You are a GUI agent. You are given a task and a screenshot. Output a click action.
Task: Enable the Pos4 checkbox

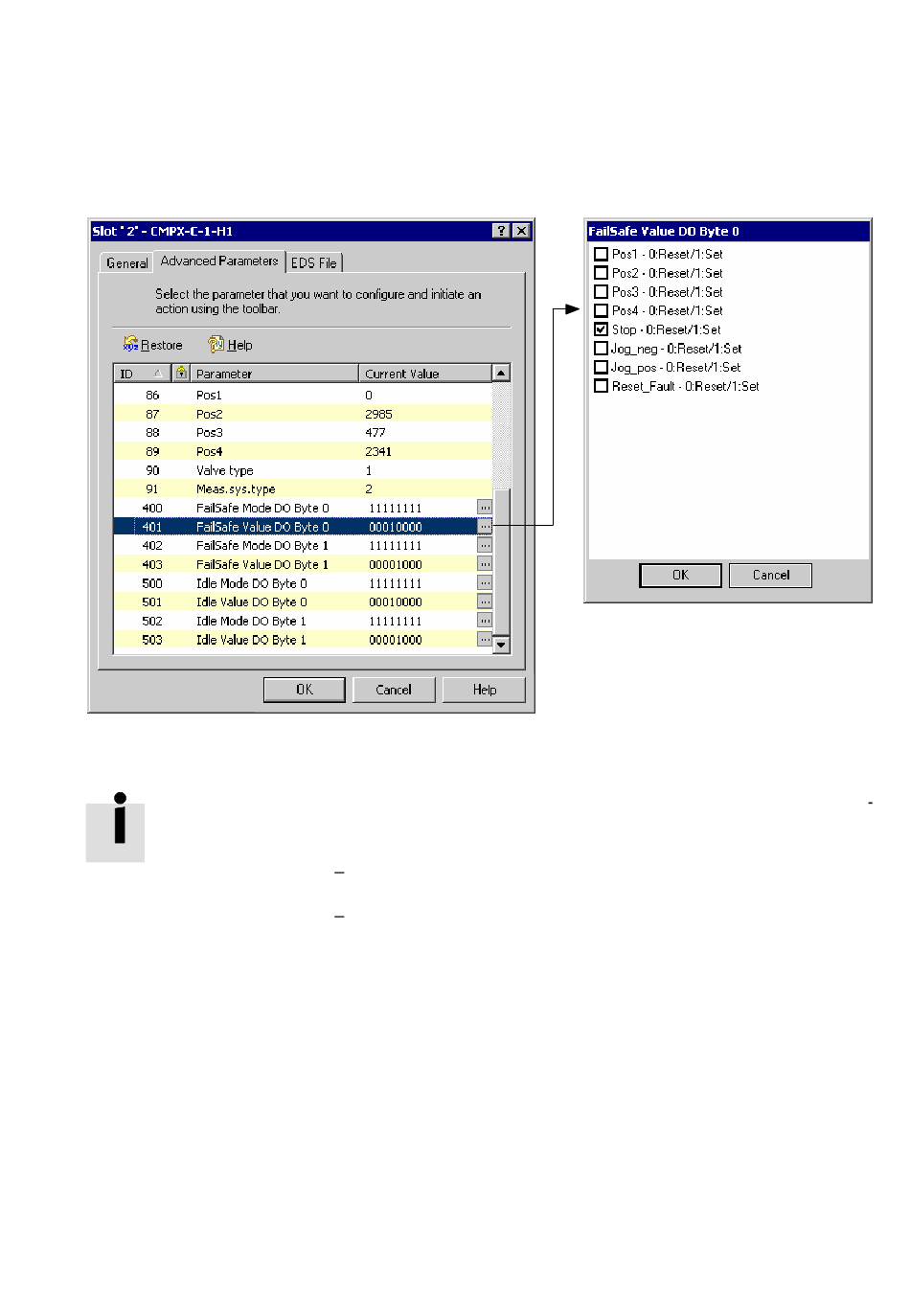tap(602, 310)
